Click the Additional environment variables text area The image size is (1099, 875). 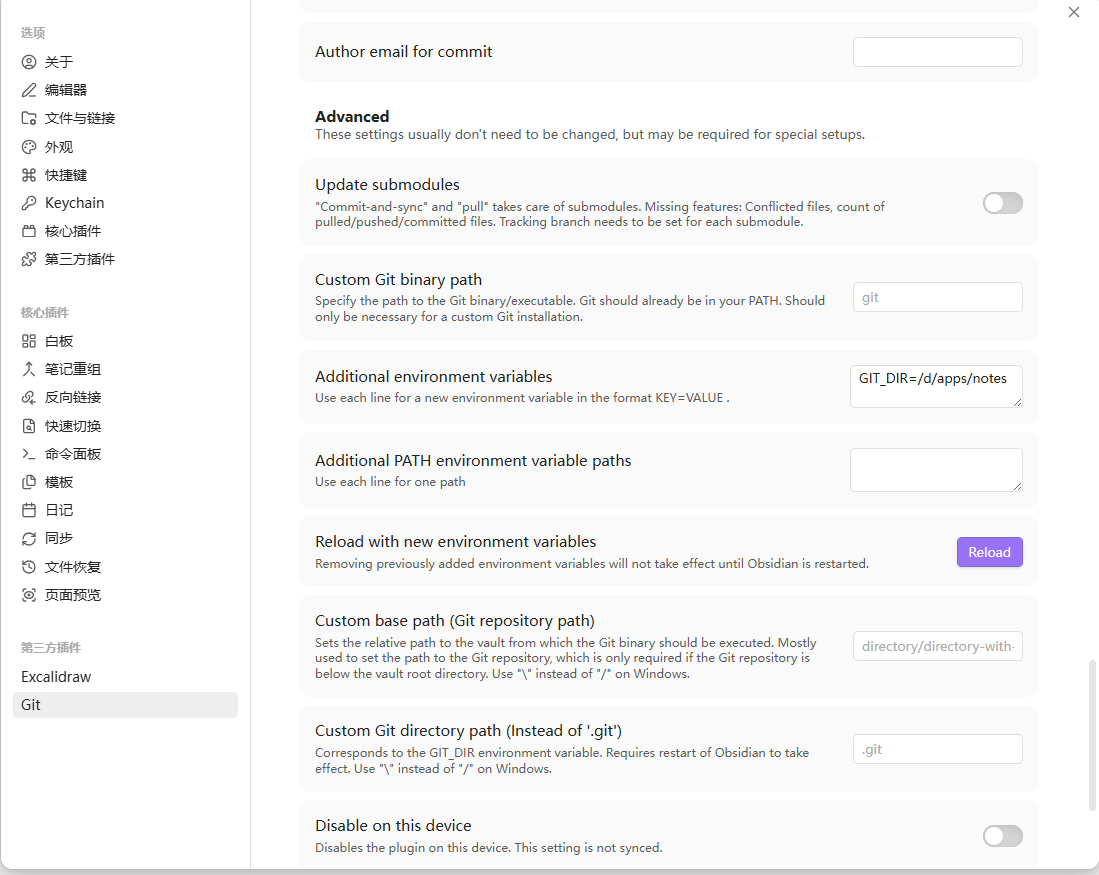(935, 386)
